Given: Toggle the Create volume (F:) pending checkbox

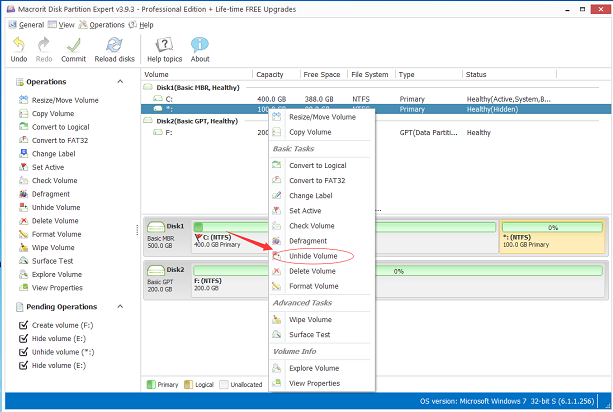Looking at the screenshot, I should pyautogui.click(x=23, y=325).
